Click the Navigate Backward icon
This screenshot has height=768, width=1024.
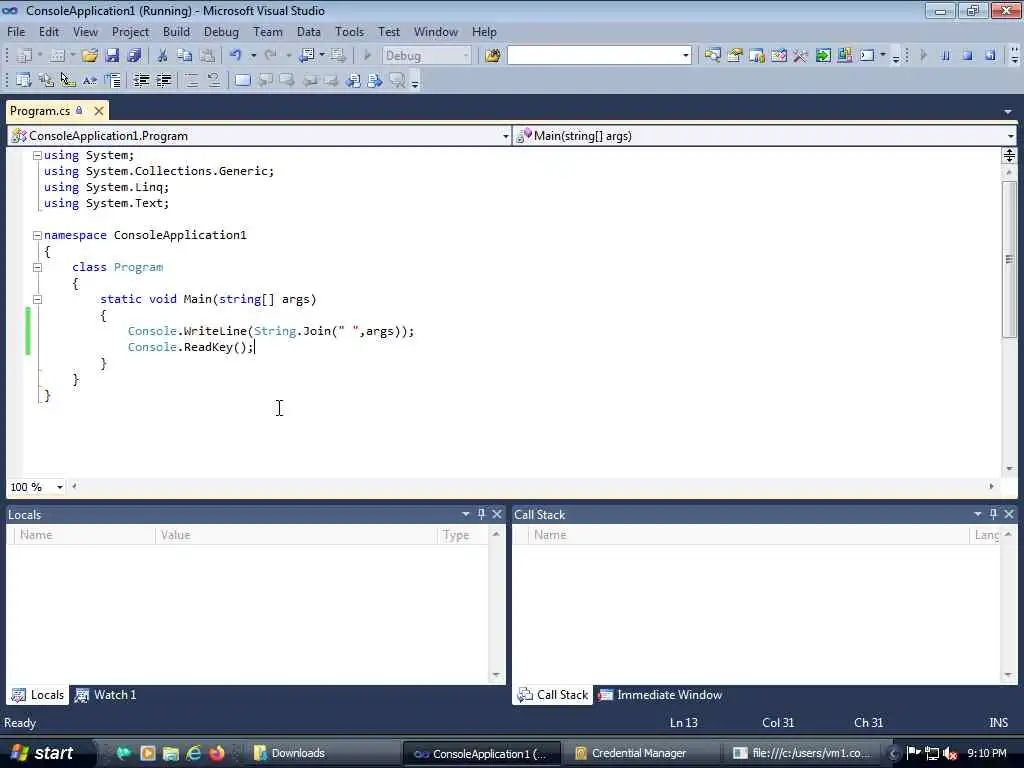(306, 56)
